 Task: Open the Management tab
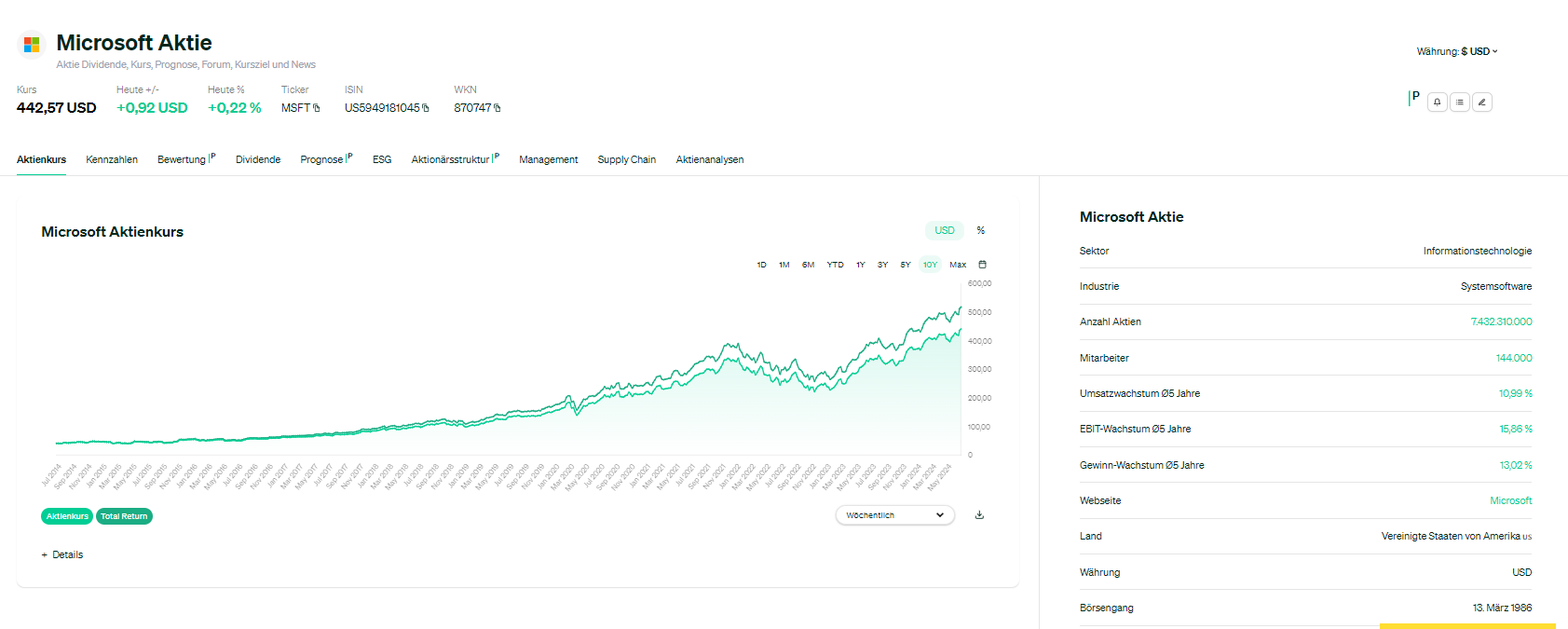tap(549, 159)
